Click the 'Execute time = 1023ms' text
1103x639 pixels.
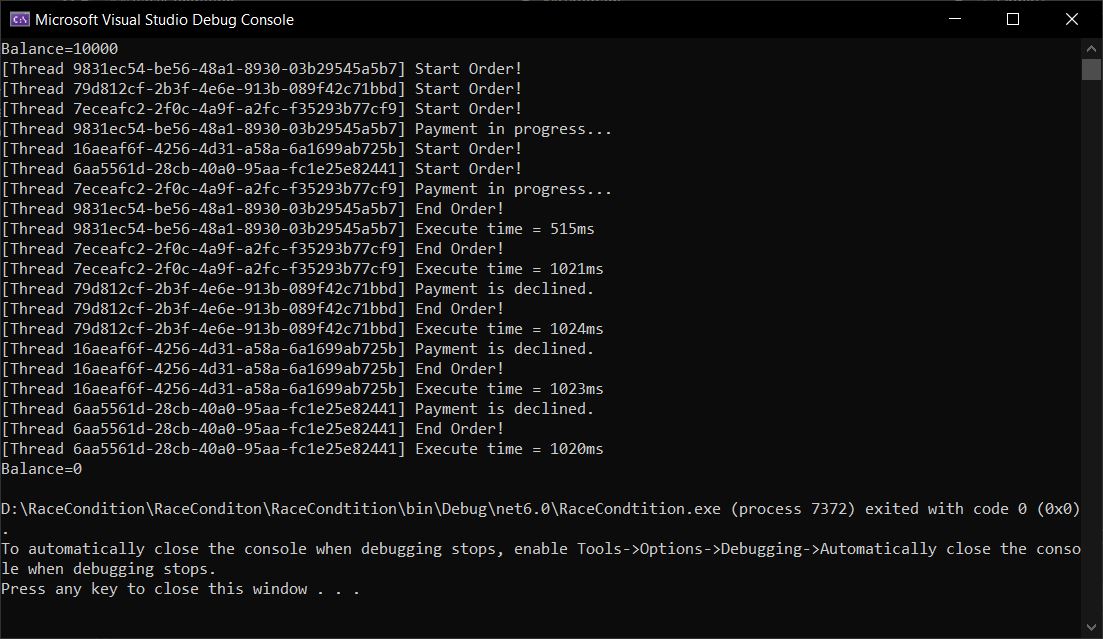(x=509, y=389)
